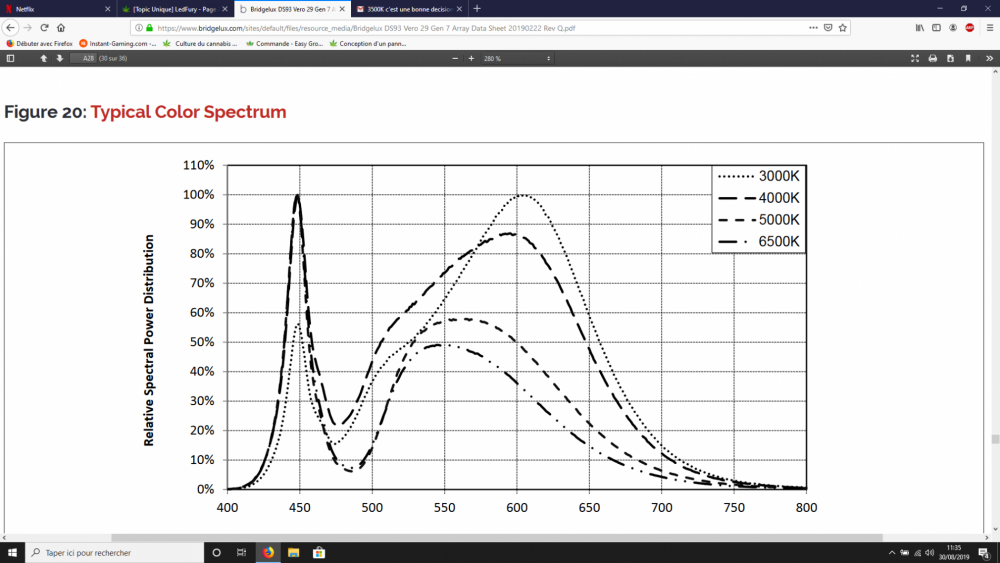The width and height of the screenshot is (1000, 563).
Task: Click the 3000K legend entry
Action: (758, 176)
